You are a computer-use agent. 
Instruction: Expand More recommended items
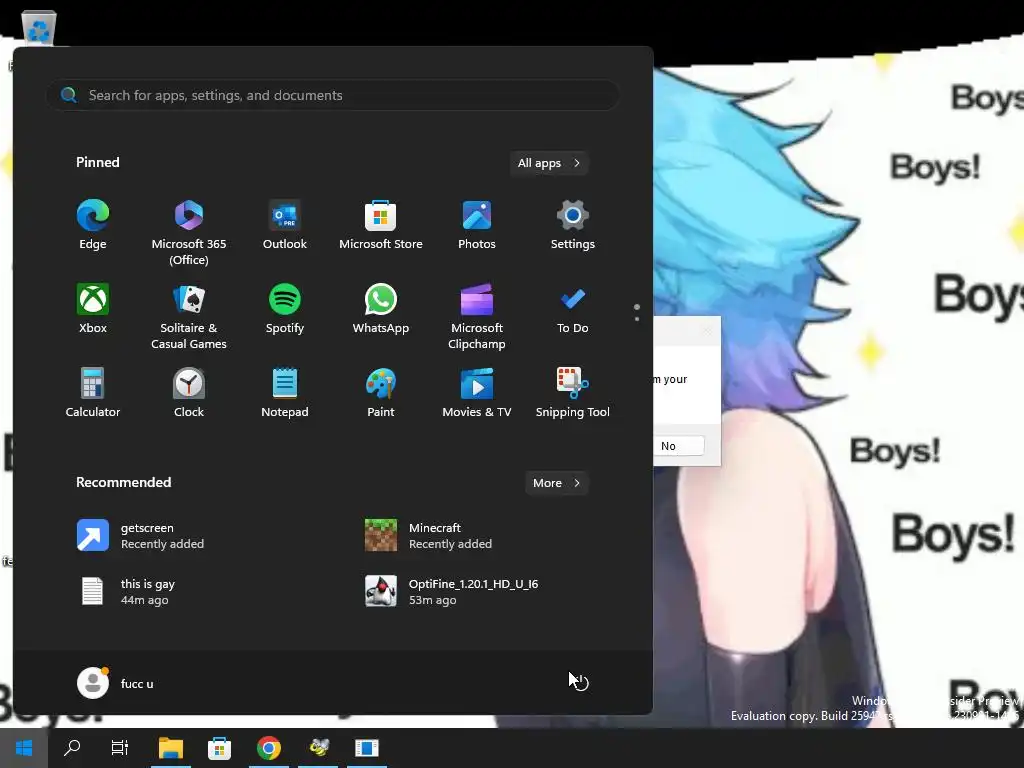(x=556, y=483)
